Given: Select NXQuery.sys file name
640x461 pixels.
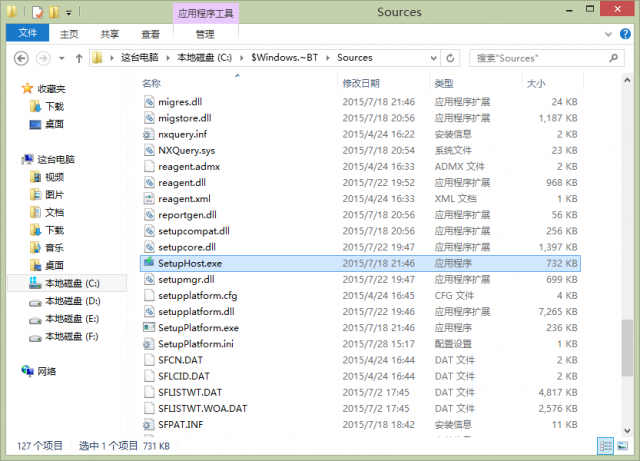Looking at the screenshot, I should click(187, 150).
